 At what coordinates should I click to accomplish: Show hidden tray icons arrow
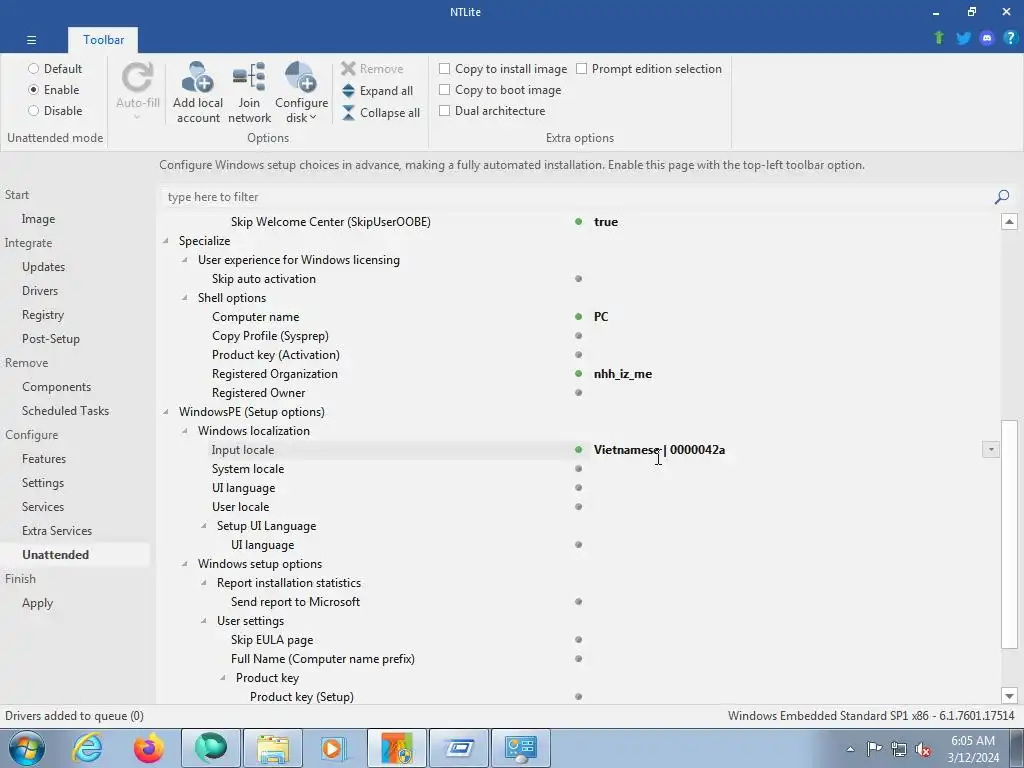(850, 749)
